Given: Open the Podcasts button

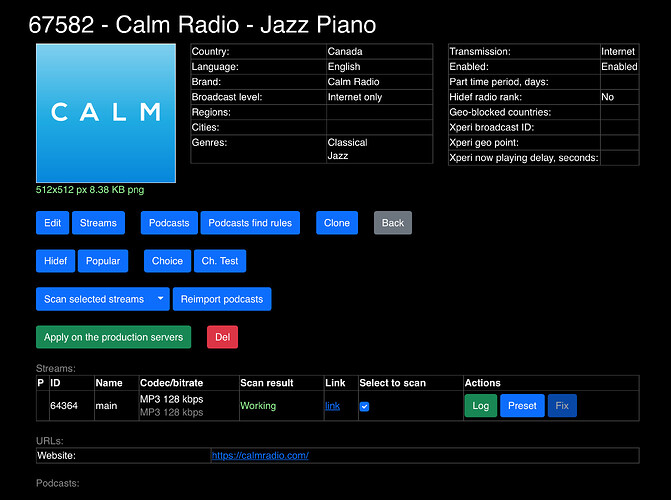Looking at the screenshot, I should tap(169, 223).
